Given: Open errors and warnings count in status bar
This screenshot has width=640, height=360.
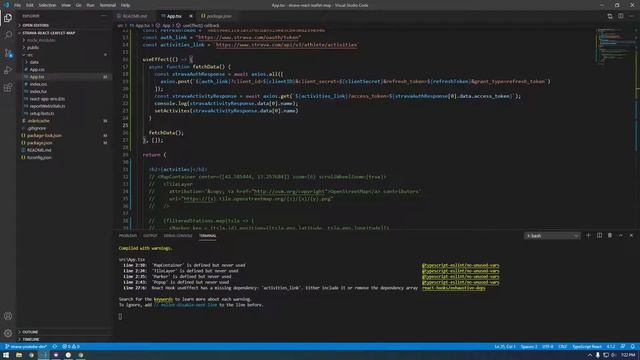Looking at the screenshot, I should [71, 347].
